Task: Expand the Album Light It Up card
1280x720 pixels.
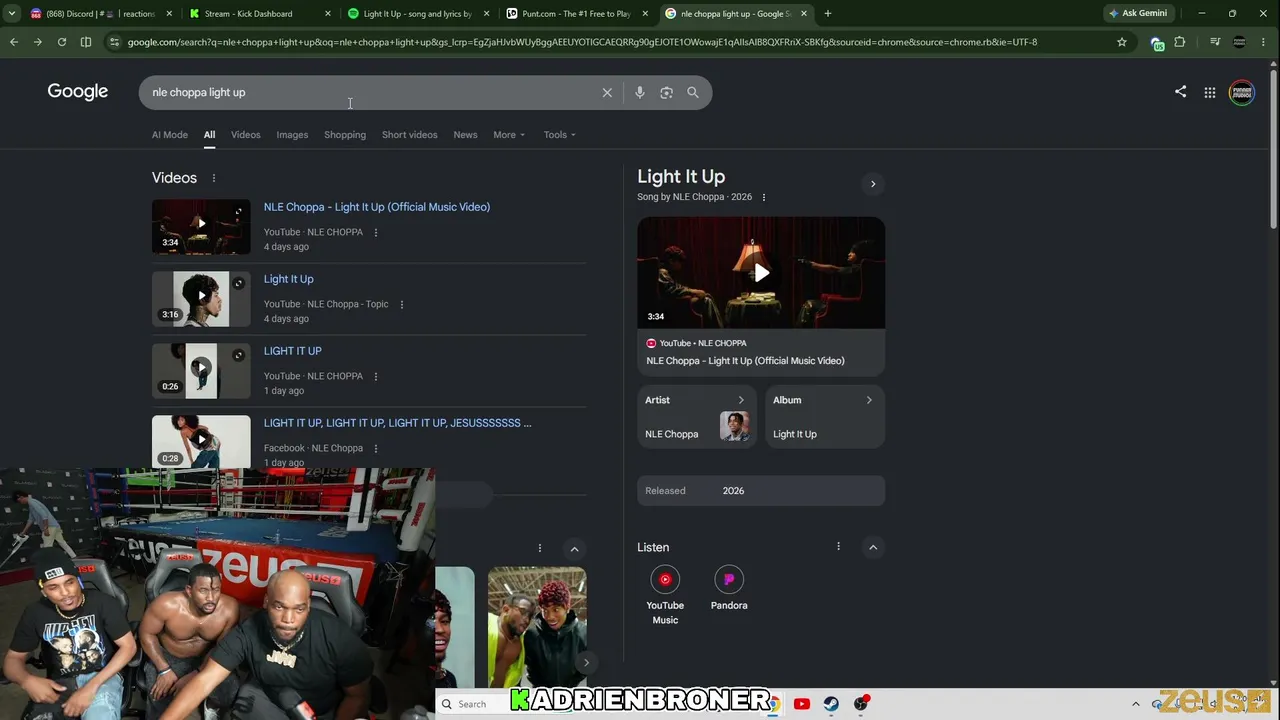Action: pos(825,416)
